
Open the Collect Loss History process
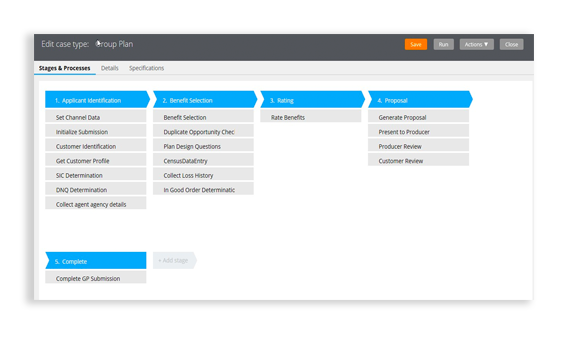(203, 174)
